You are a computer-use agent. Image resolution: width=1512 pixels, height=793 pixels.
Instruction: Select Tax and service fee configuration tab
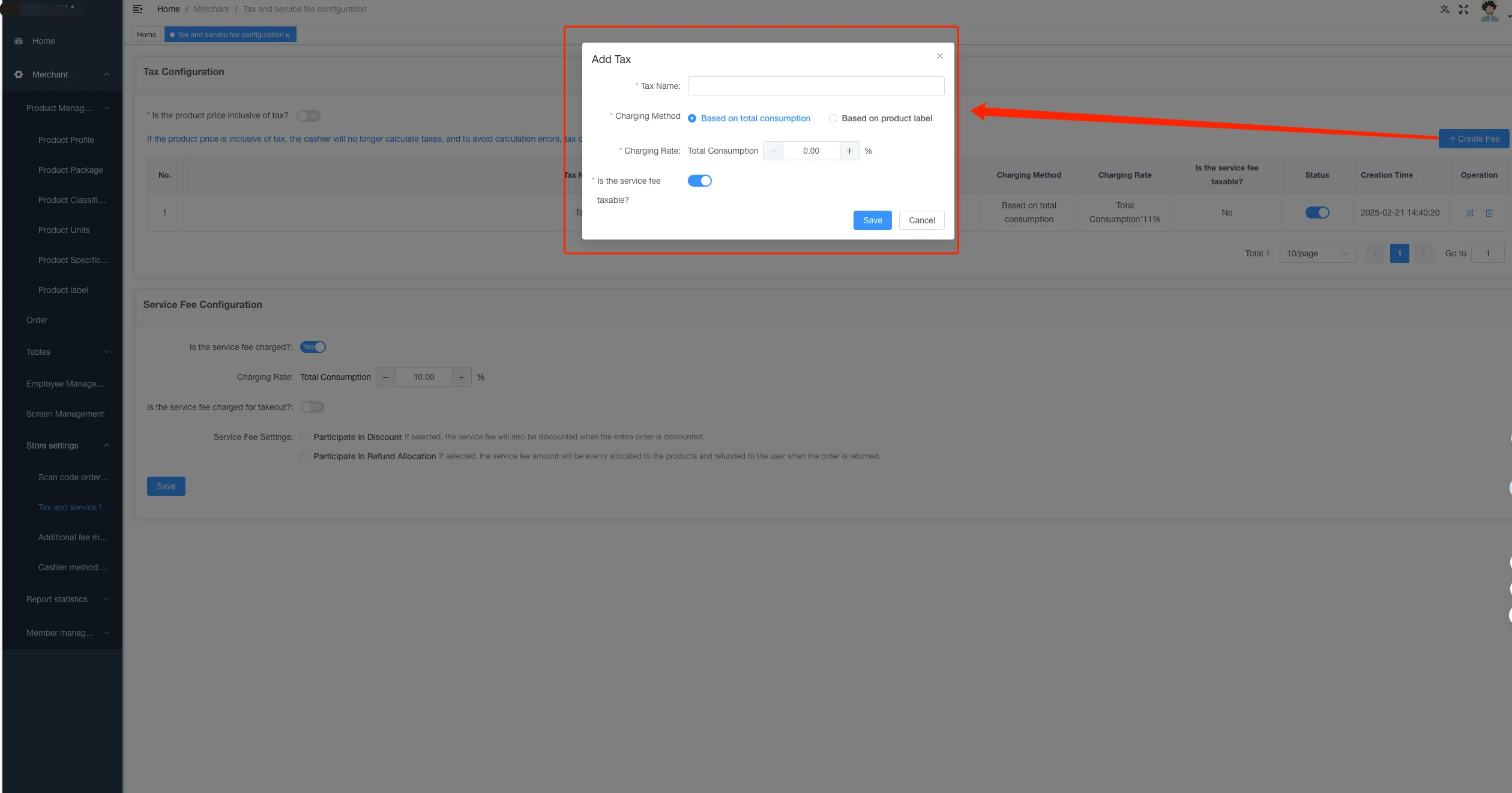click(x=230, y=35)
